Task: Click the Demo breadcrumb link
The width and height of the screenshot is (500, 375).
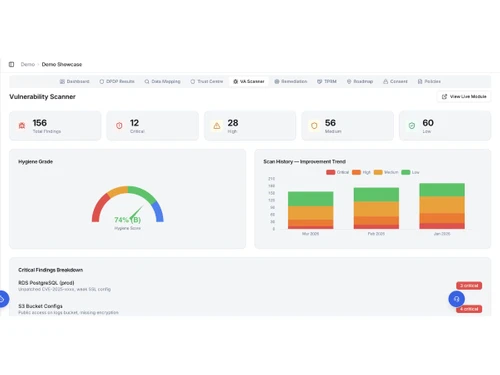Action: tap(28, 64)
